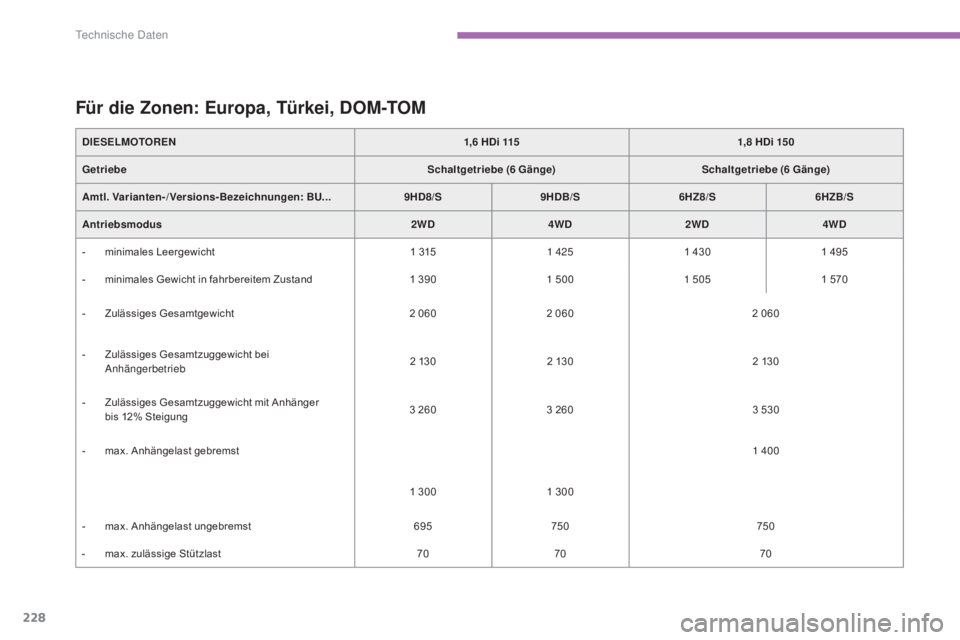Click '750' in the 1,8 HDi 150 column

click(x=766, y=526)
